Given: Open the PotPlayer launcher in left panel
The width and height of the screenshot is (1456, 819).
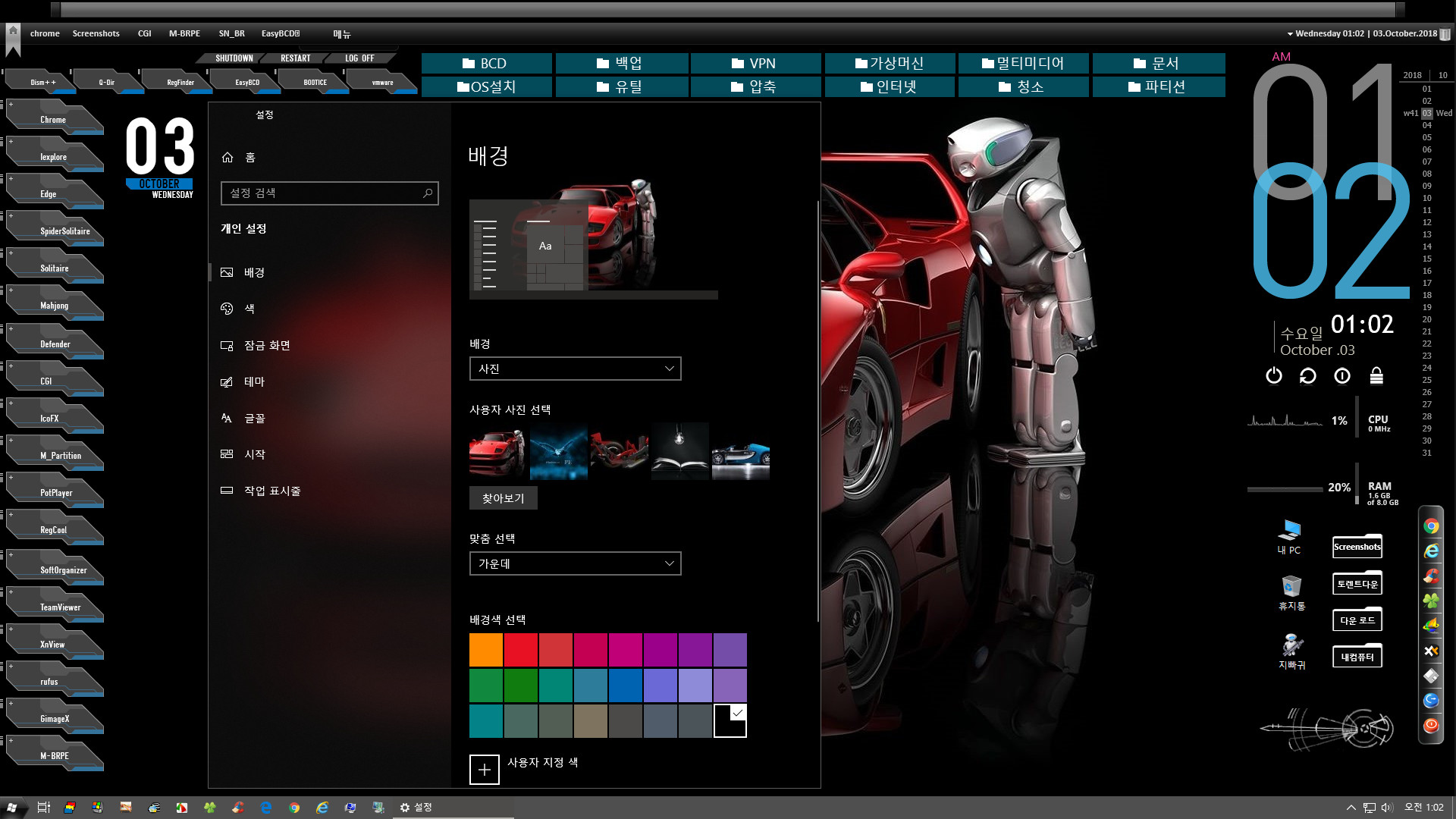Looking at the screenshot, I should coord(54,492).
